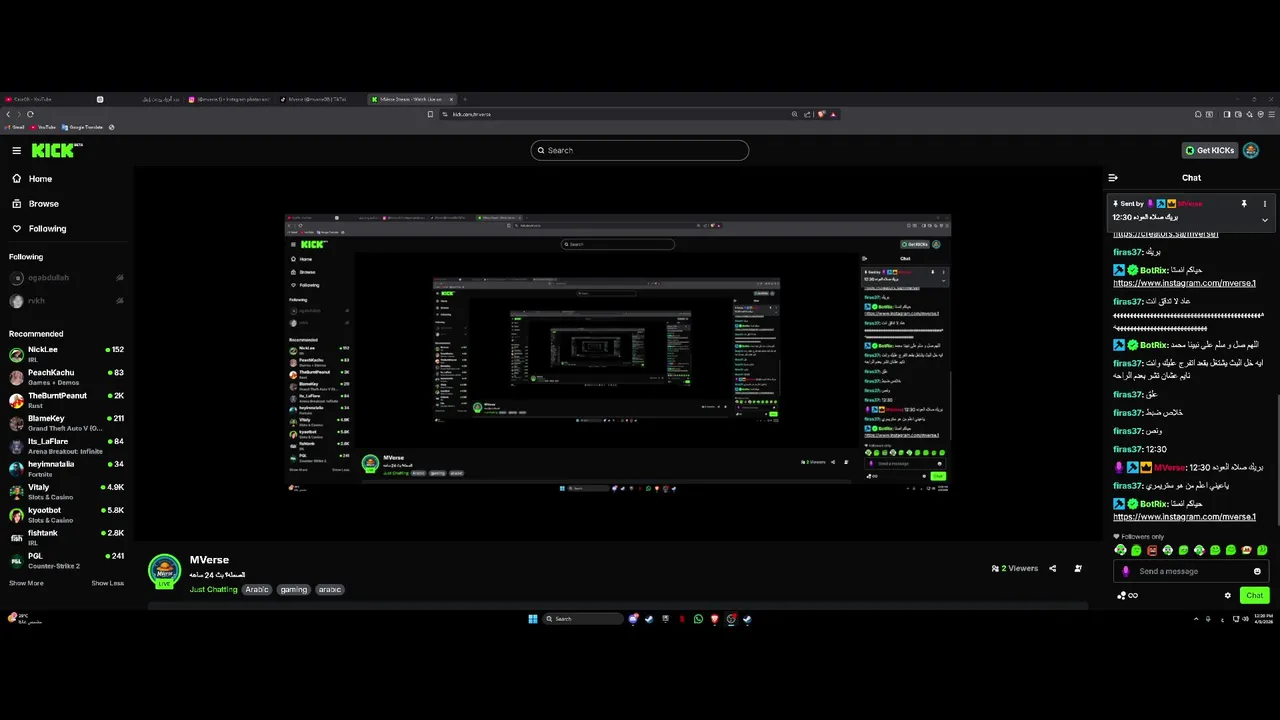The image size is (1280, 720).
Task: Open Its_LaFlare recommended channel
Action: [x=66, y=446]
